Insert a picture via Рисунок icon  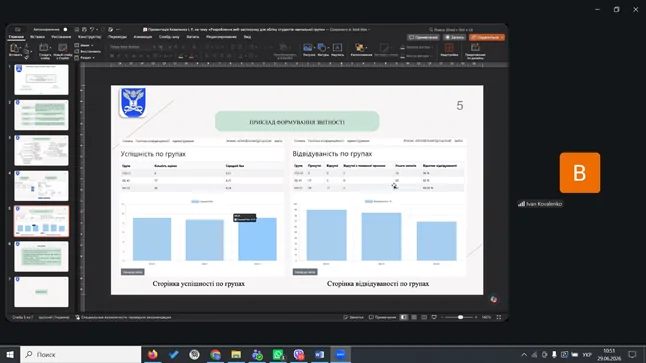tap(307, 48)
